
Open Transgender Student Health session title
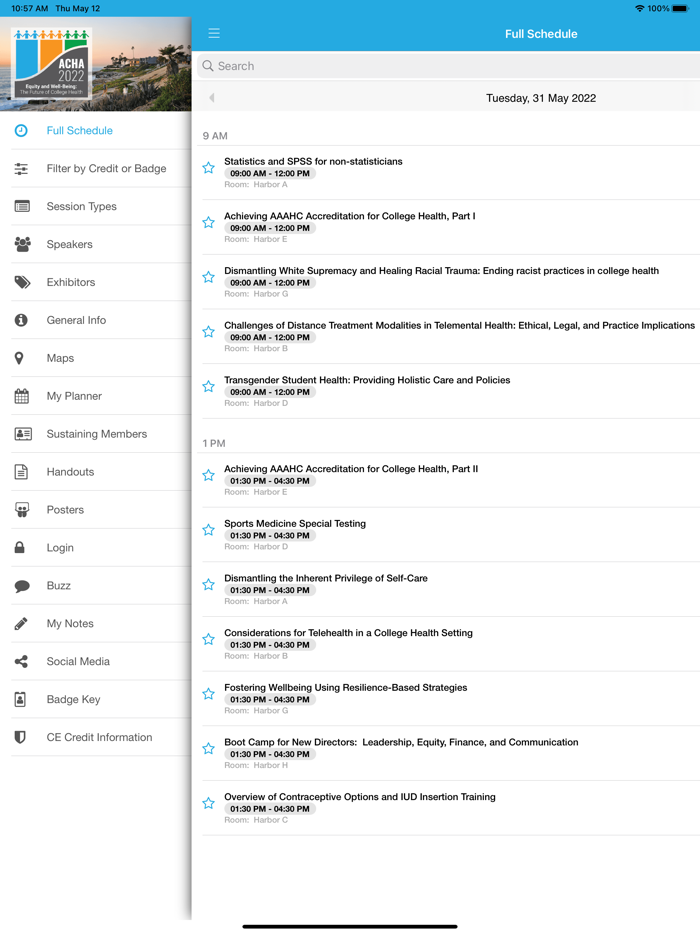[367, 380]
